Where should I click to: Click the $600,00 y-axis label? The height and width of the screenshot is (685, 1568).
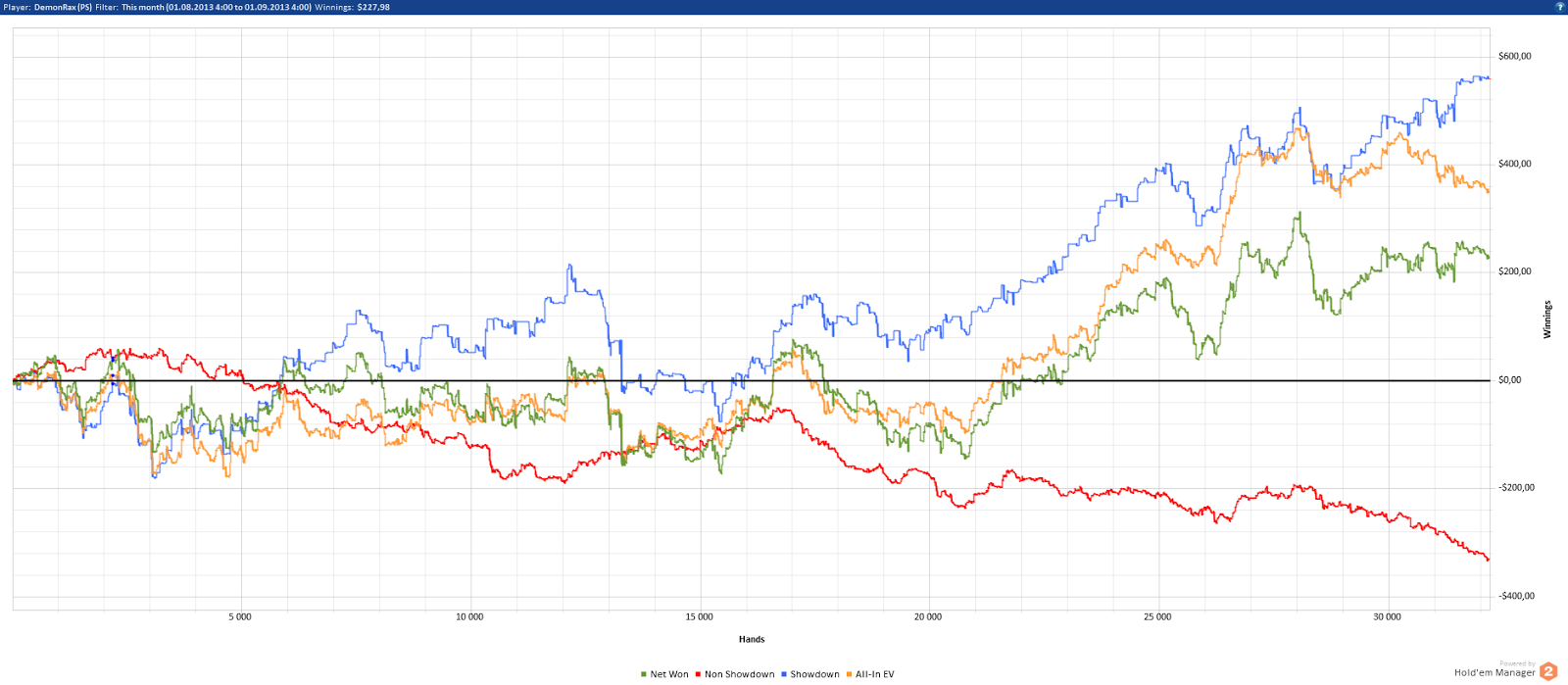pos(1515,56)
